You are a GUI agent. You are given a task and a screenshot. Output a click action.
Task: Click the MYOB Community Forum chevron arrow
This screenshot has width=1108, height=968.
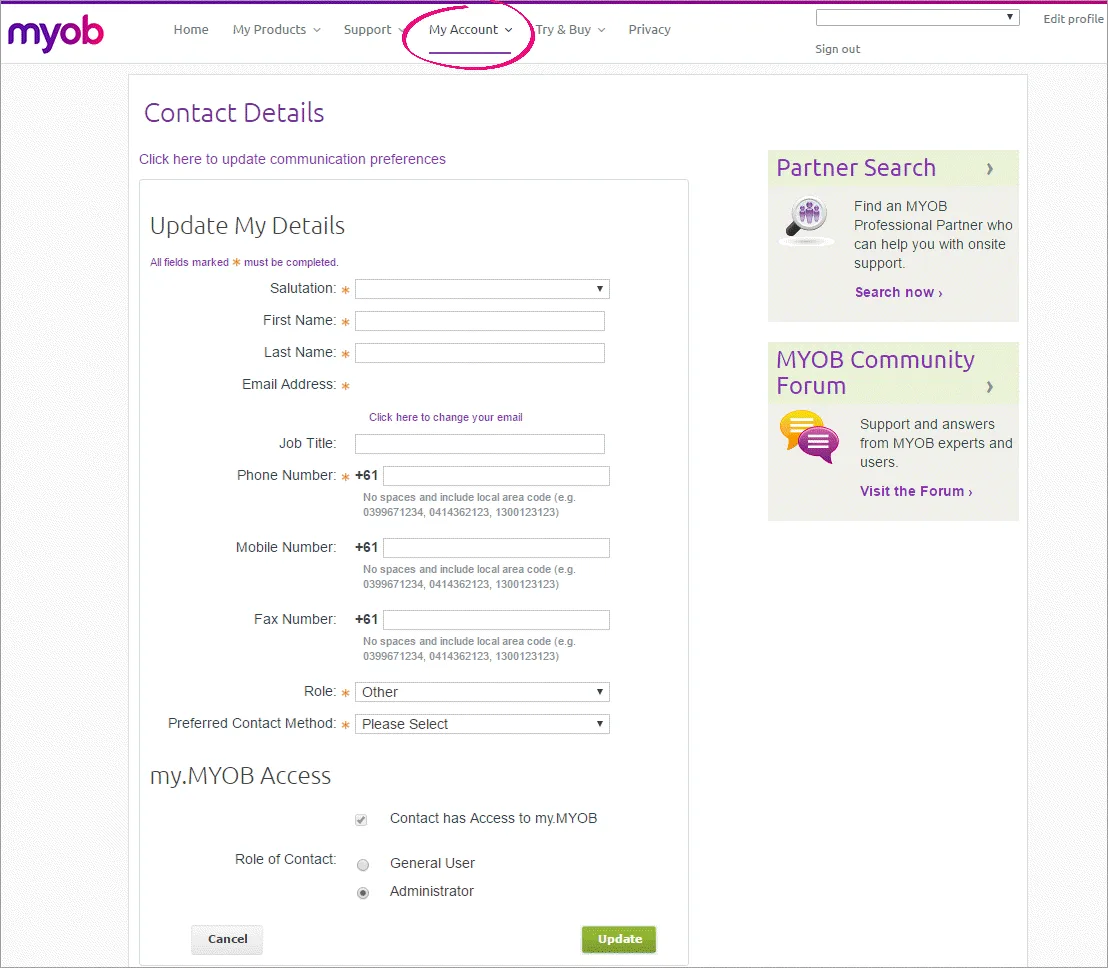pos(990,389)
